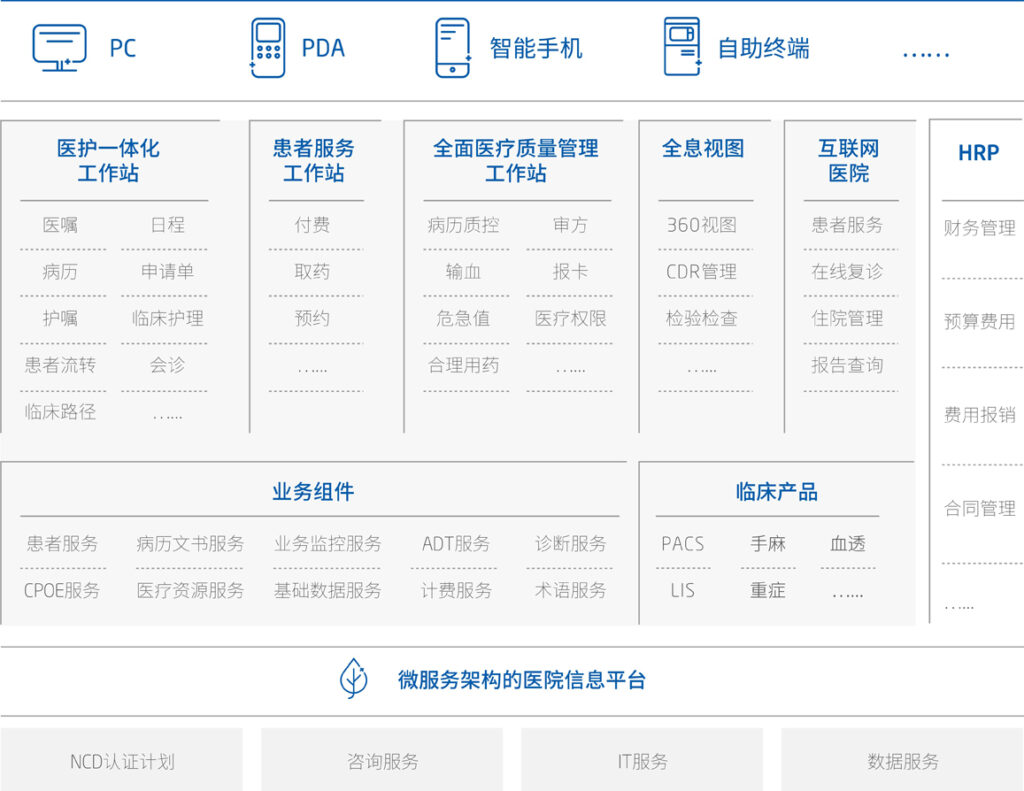
Task: Select 病历质控 in quality management panel
Action: [x=463, y=225]
